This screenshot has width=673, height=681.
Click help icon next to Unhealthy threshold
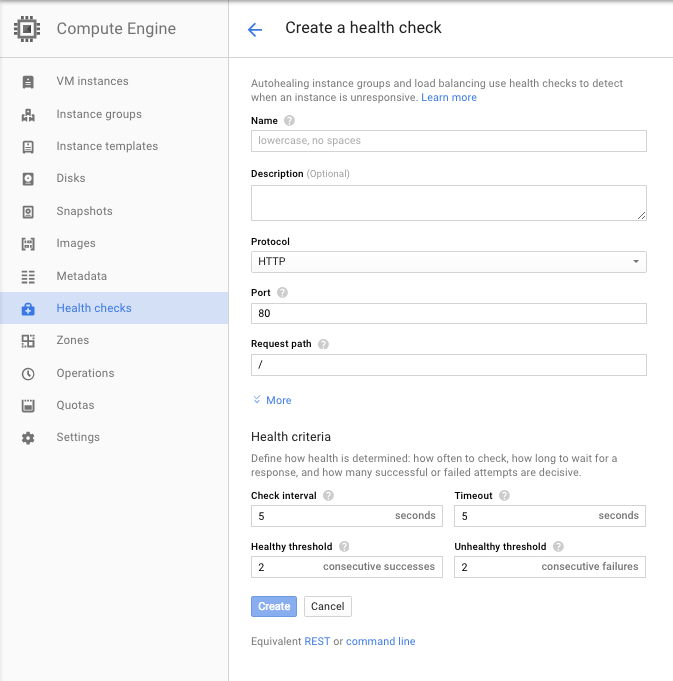pos(558,547)
